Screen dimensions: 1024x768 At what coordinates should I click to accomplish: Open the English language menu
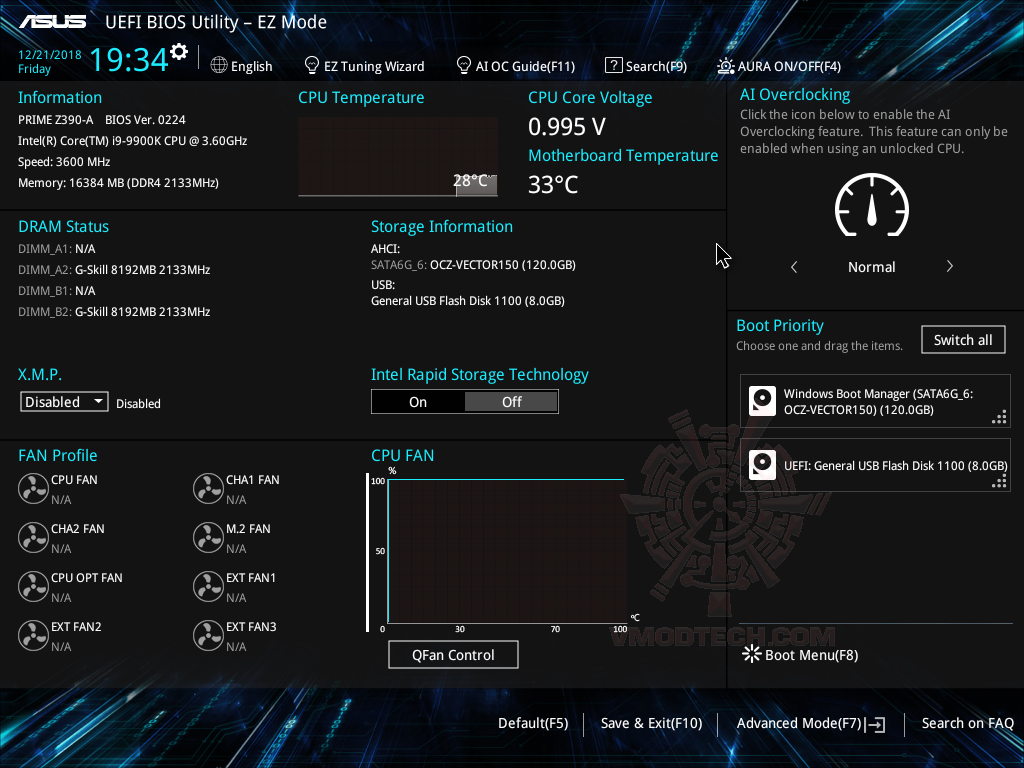pyautogui.click(x=251, y=66)
